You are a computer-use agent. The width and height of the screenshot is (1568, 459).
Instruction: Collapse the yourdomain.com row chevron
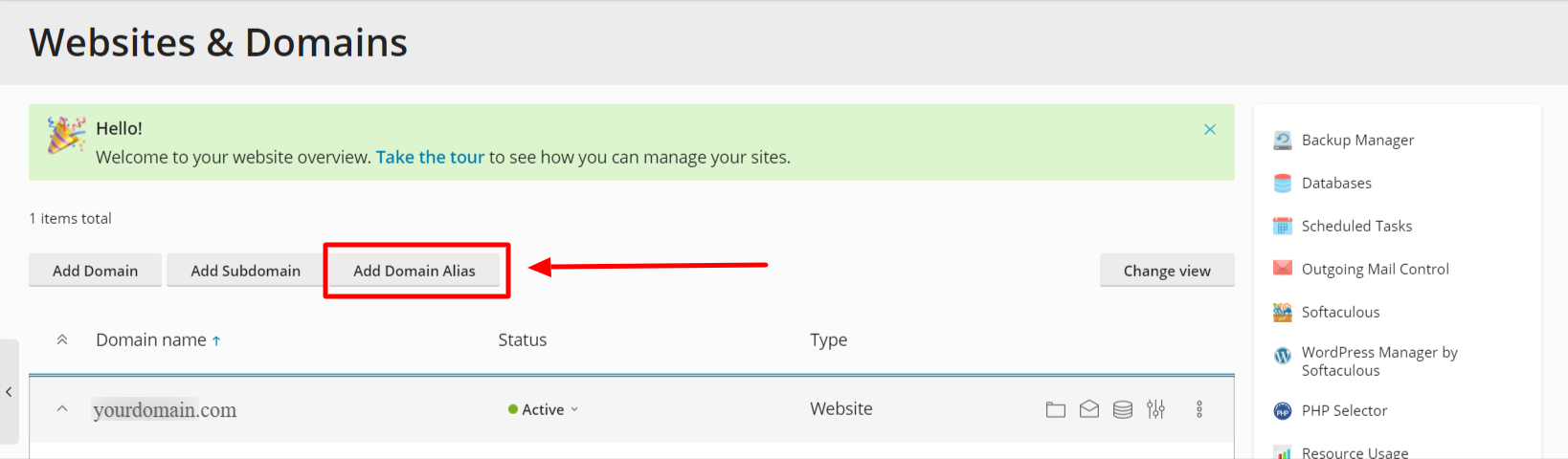coord(62,408)
